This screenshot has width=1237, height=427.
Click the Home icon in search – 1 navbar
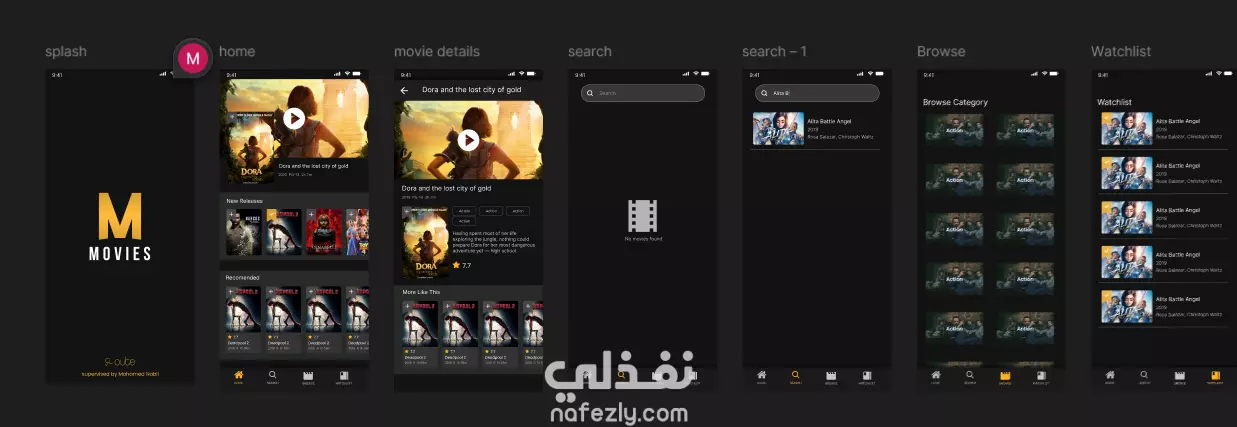tap(761, 376)
